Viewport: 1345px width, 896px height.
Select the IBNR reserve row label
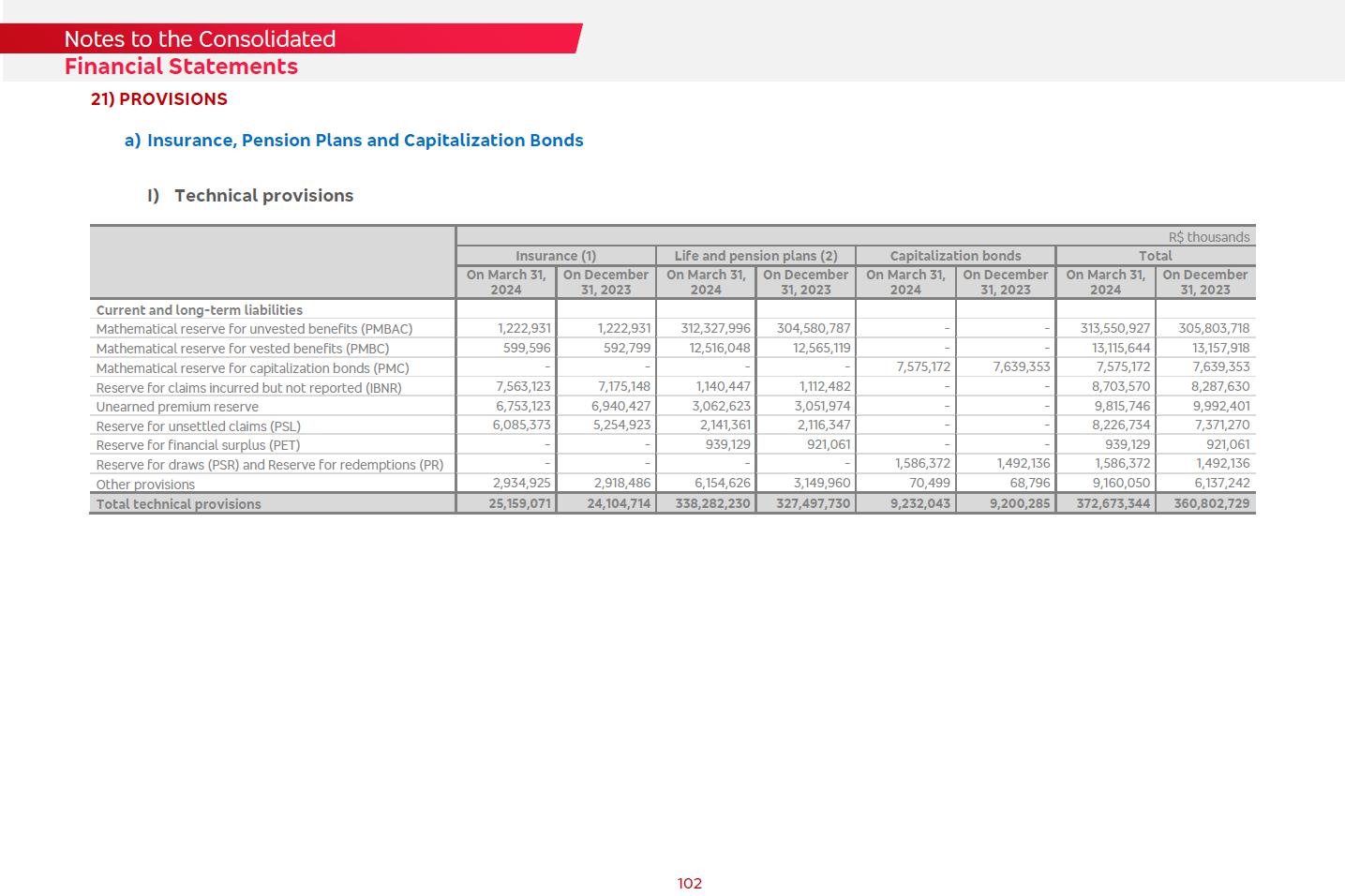coord(248,388)
